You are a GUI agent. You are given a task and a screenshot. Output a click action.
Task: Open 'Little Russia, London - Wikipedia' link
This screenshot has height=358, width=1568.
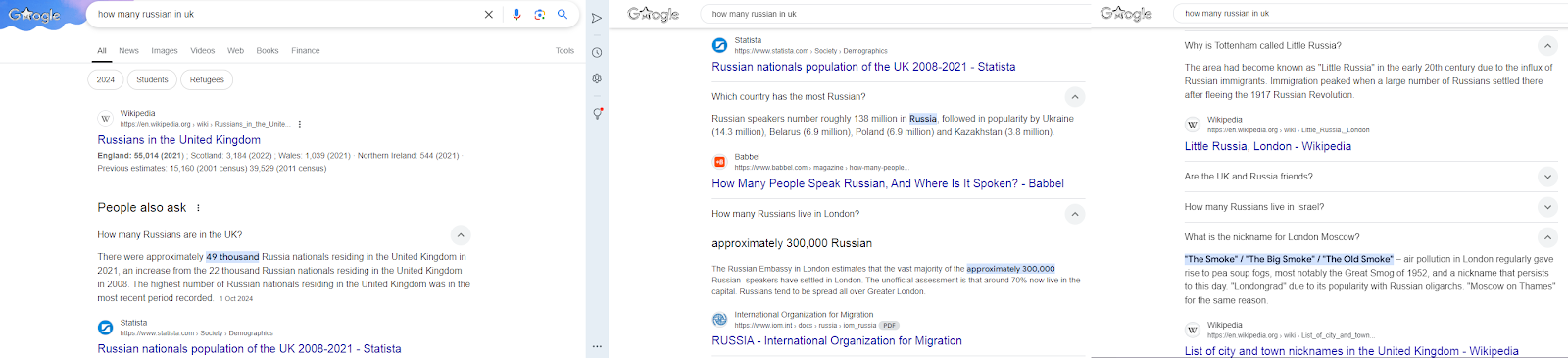[1268, 146]
